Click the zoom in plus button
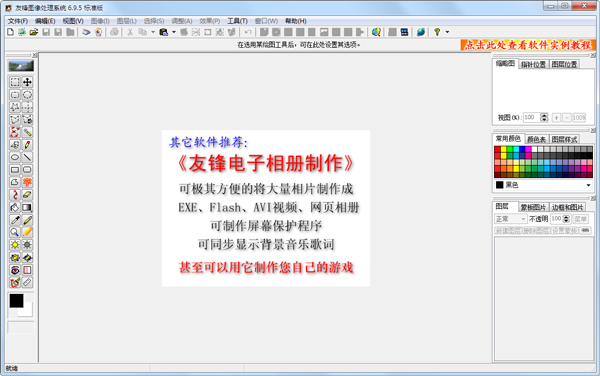Image resolution: width=600 pixels, height=376 pixels. [x=556, y=117]
